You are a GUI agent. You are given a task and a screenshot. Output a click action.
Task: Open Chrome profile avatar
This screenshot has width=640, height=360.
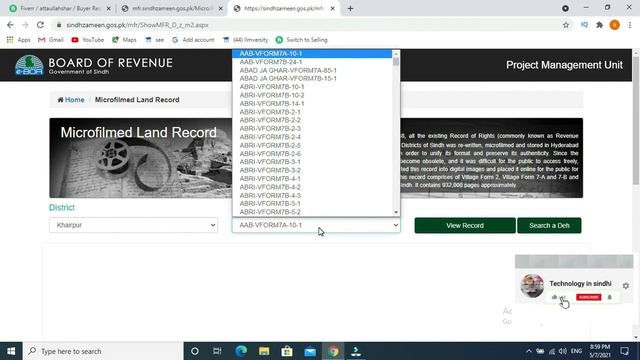point(615,25)
